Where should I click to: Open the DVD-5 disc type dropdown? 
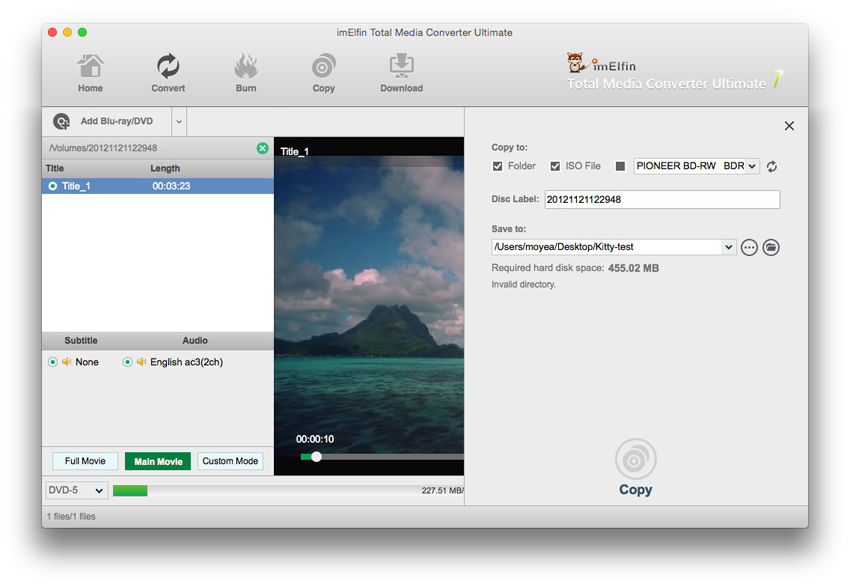coord(76,491)
